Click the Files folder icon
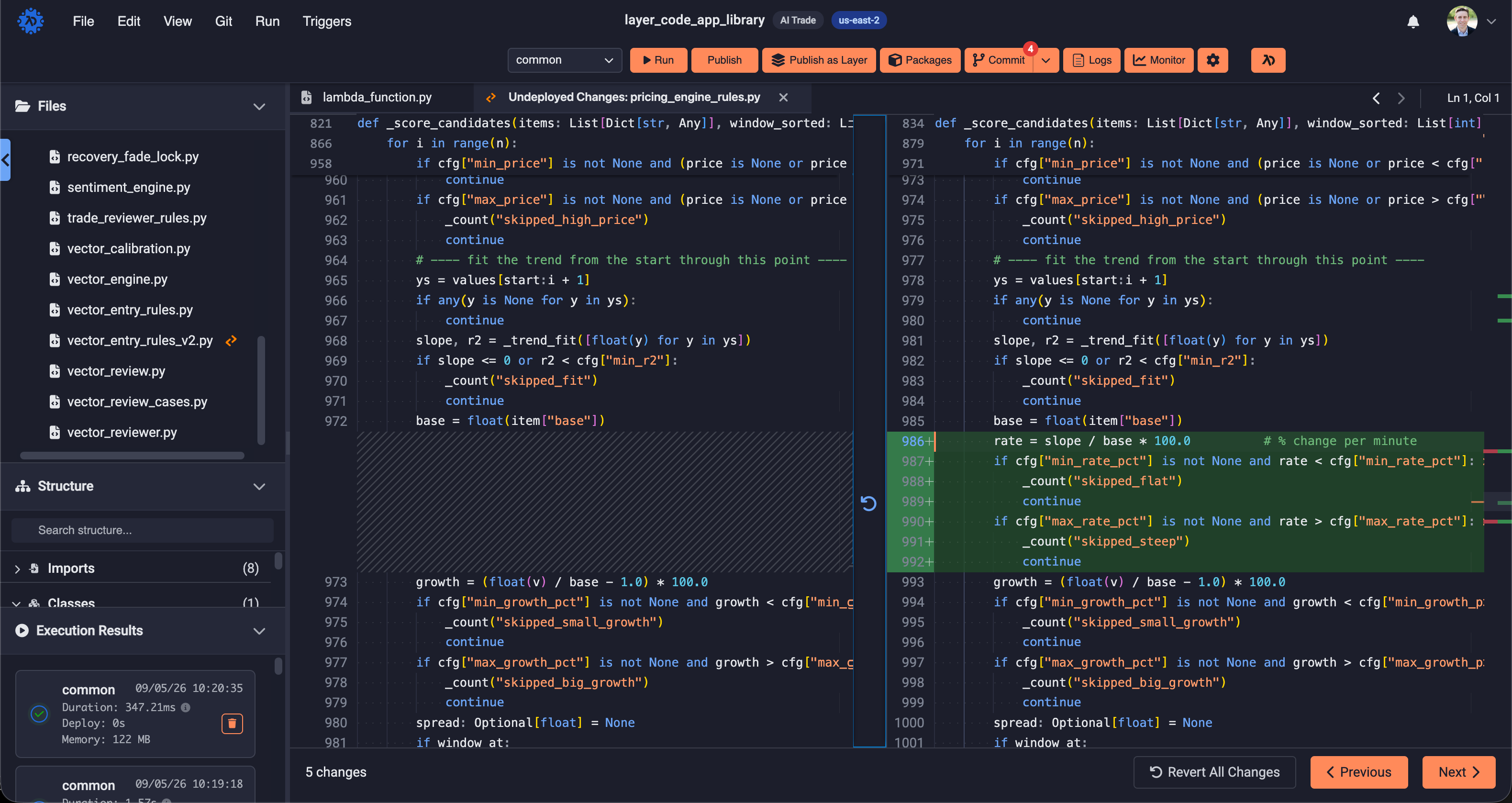The height and width of the screenshot is (803, 1512). (22, 106)
